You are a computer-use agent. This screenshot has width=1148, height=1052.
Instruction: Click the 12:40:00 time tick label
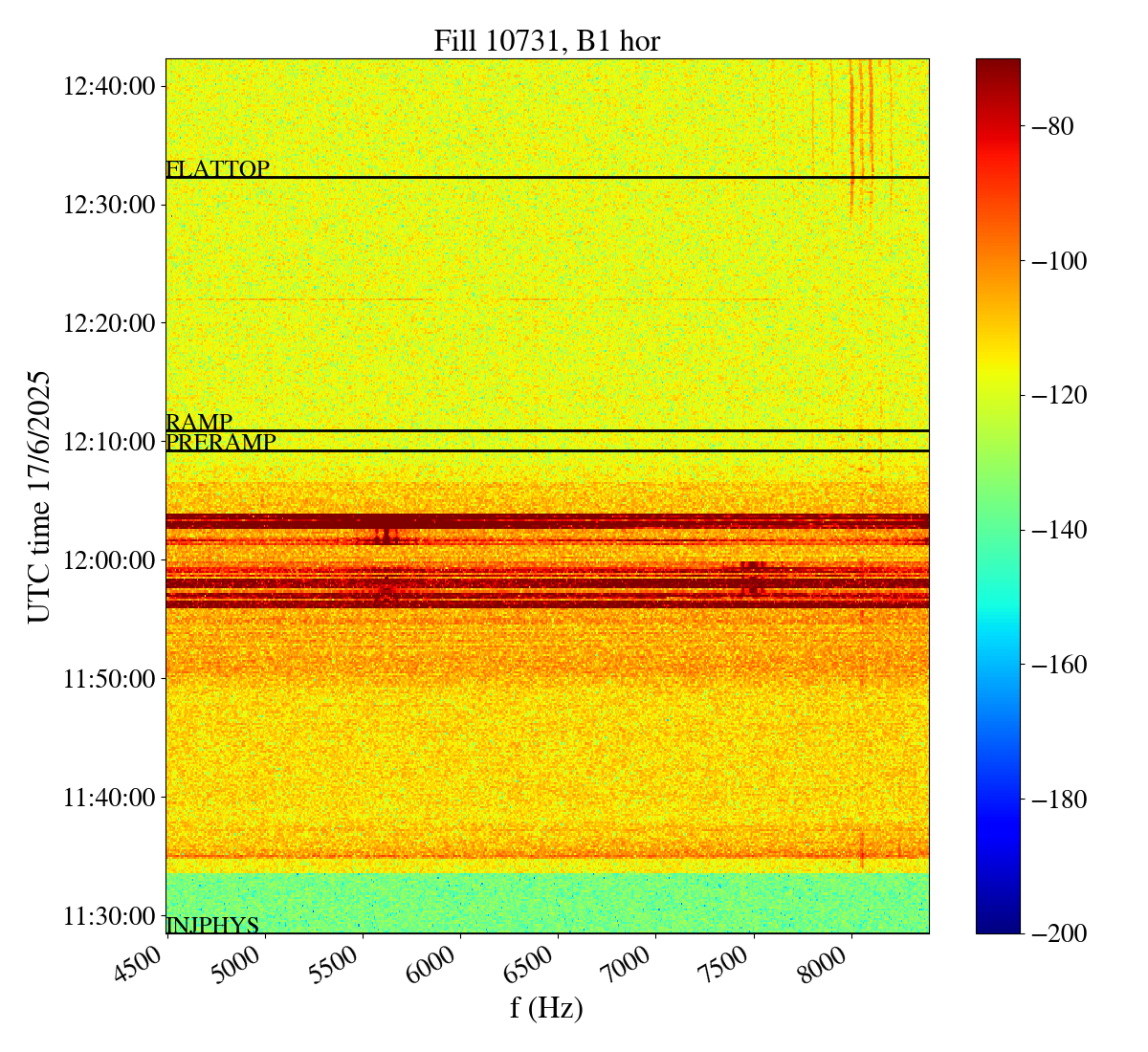109,87
